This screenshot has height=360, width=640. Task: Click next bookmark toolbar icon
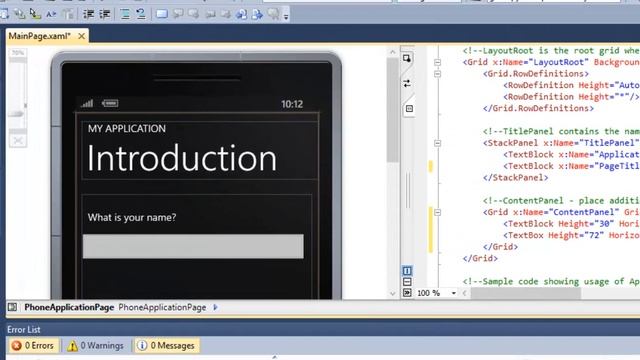coord(193,14)
